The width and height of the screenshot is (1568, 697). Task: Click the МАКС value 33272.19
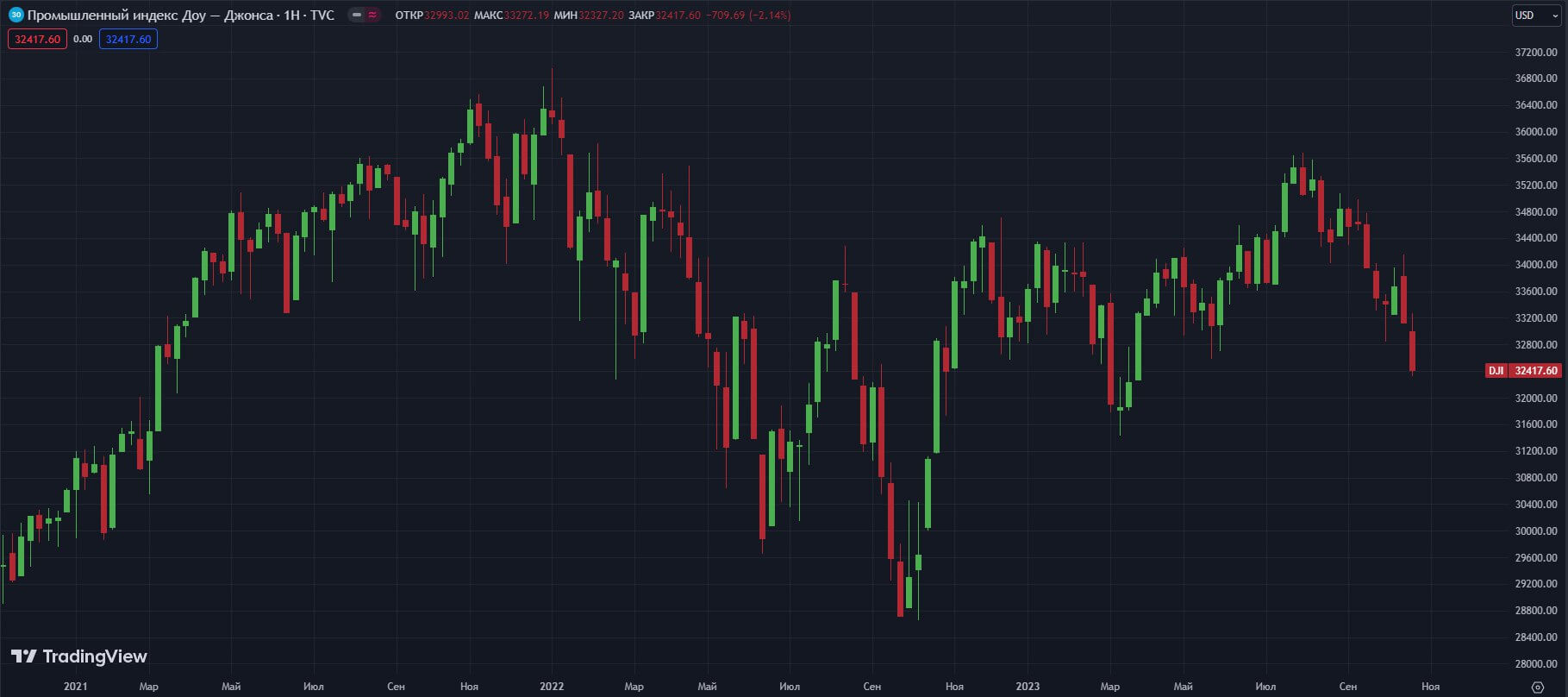click(526, 16)
